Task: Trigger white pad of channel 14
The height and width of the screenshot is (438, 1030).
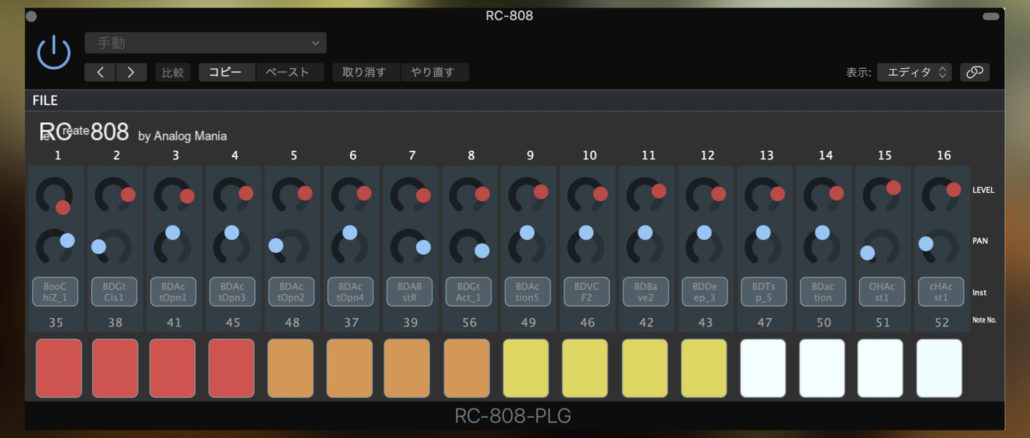Action: pyautogui.click(x=822, y=368)
